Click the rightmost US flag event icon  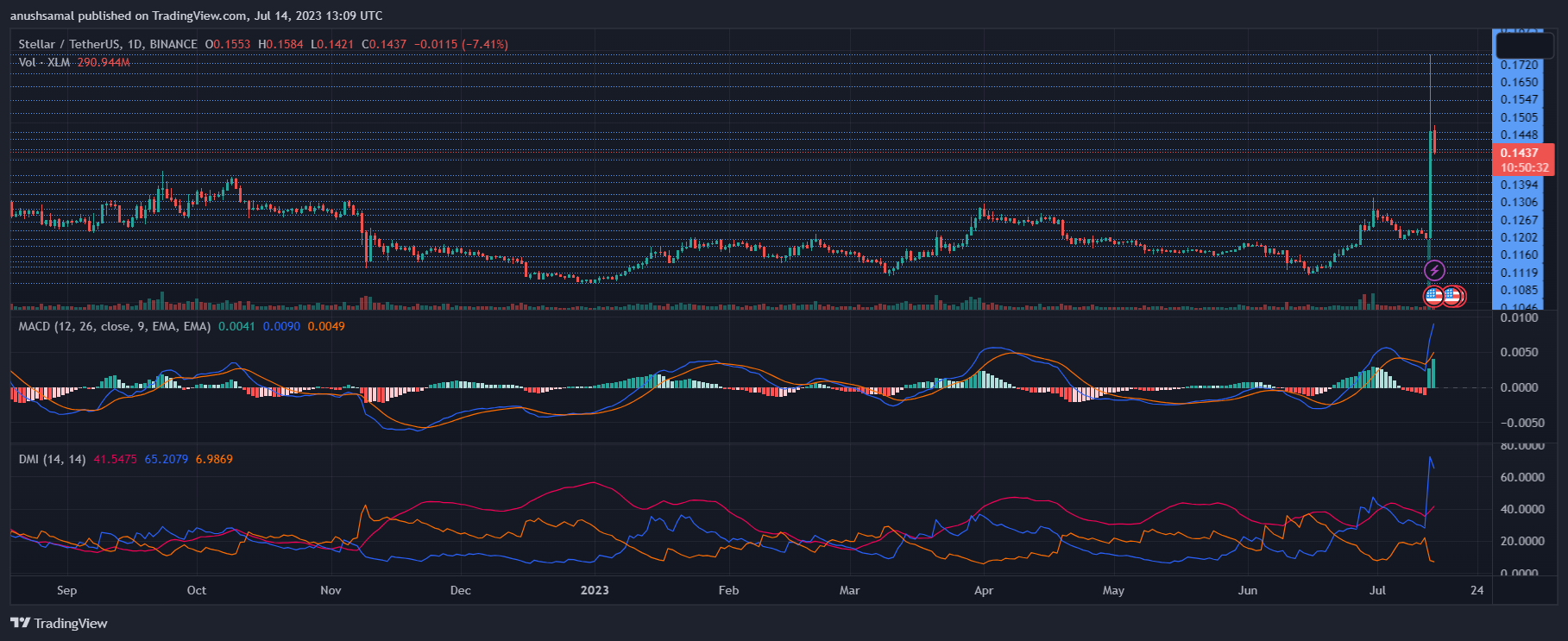[x=1454, y=296]
